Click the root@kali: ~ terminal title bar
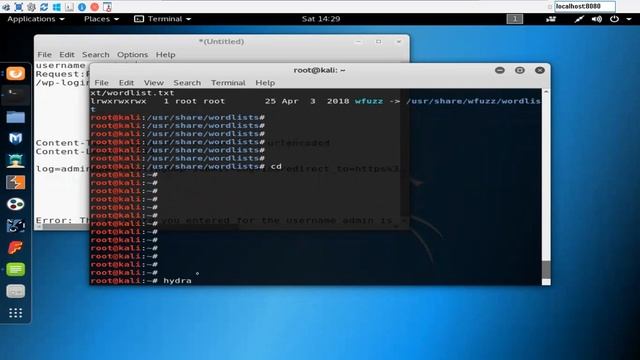The width and height of the screenshot is (640, 360). coord(320,70)
